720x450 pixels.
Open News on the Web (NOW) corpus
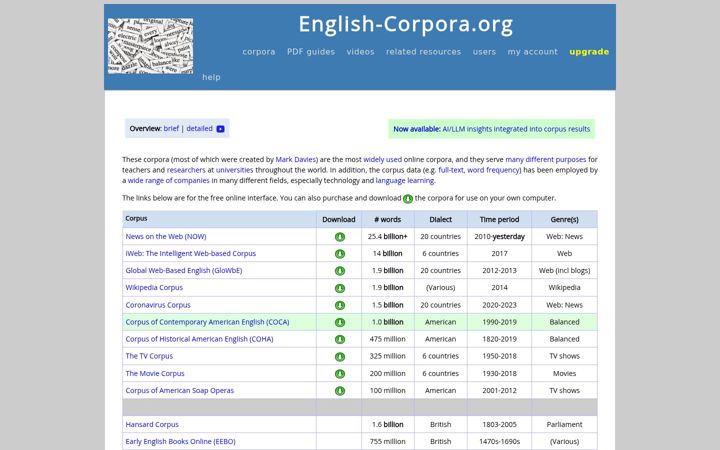point(166,236)
